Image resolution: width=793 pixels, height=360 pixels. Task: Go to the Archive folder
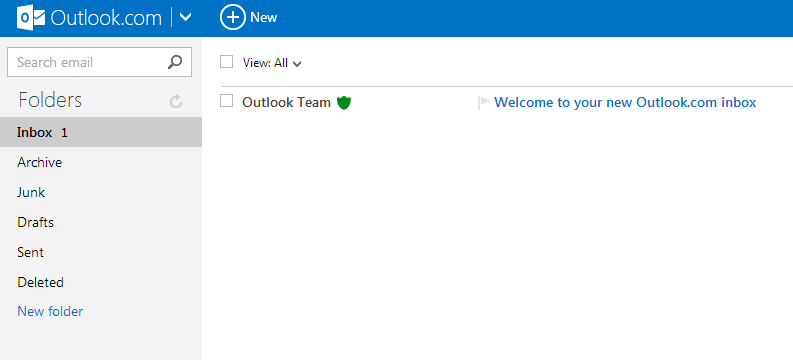coord(101,162)
